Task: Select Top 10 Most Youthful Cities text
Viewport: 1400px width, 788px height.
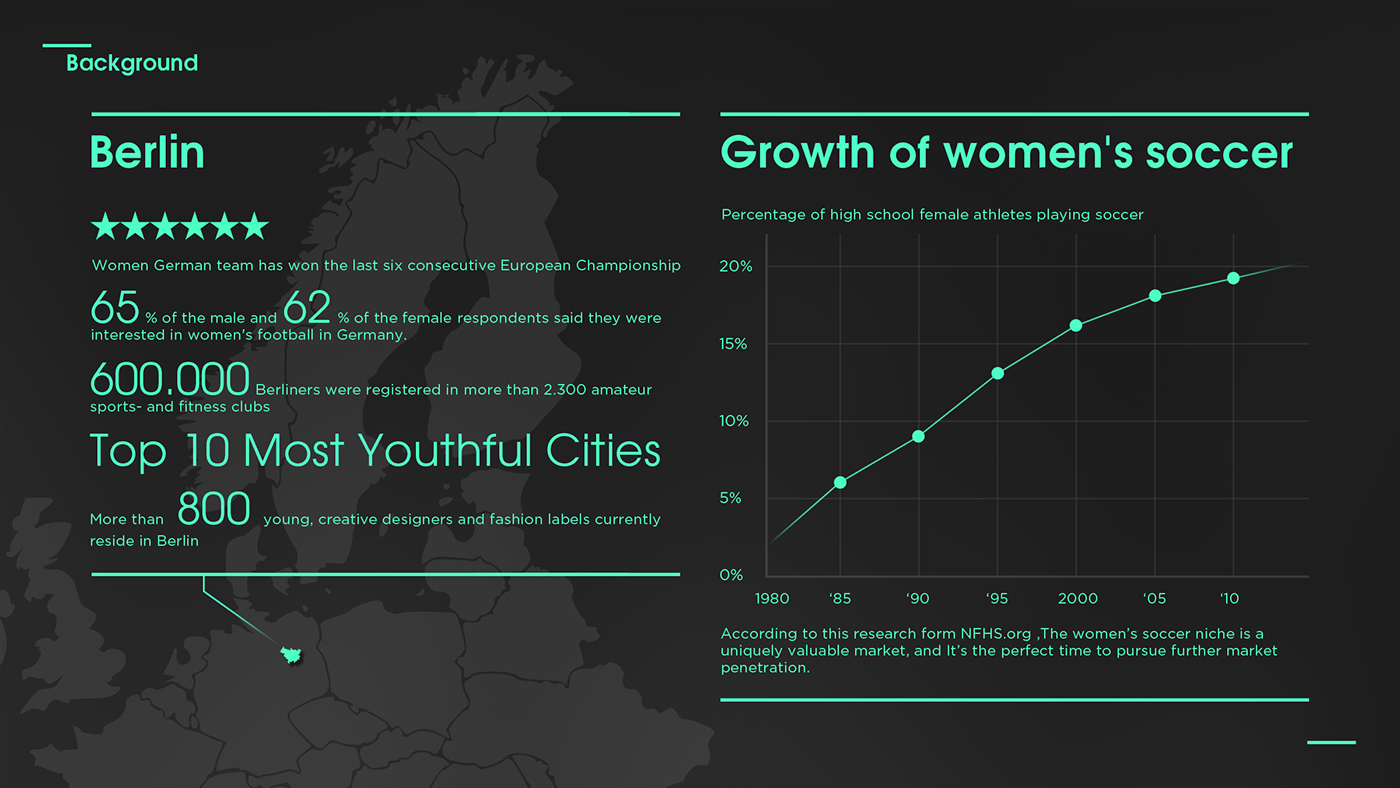Action: click(375, 451)
